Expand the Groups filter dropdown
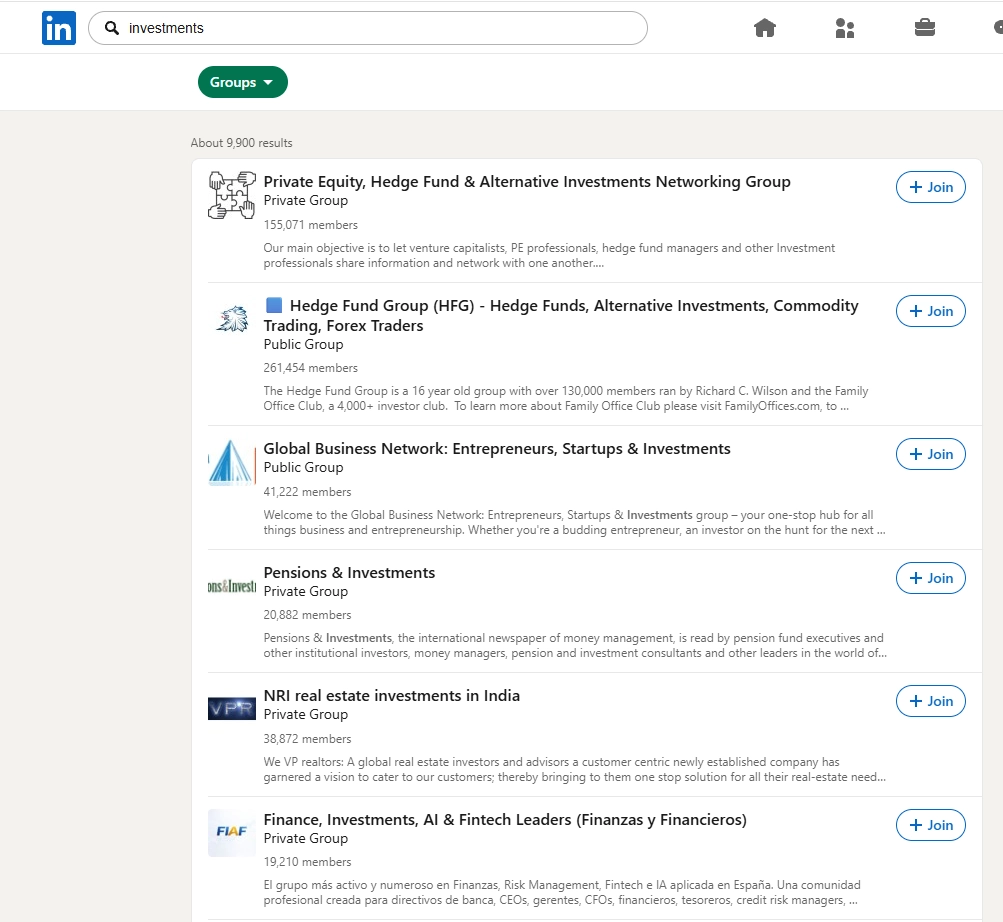This screenshot has width=1003, height=922. pyautogui.click(x=242, y=82)
